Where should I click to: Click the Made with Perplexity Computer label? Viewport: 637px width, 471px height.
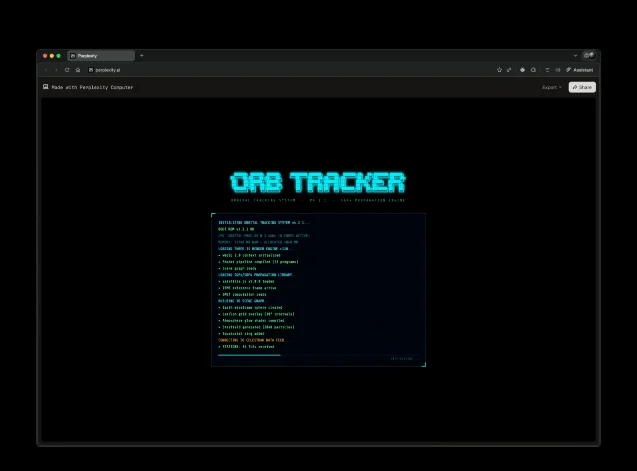[x=92, y=87]
